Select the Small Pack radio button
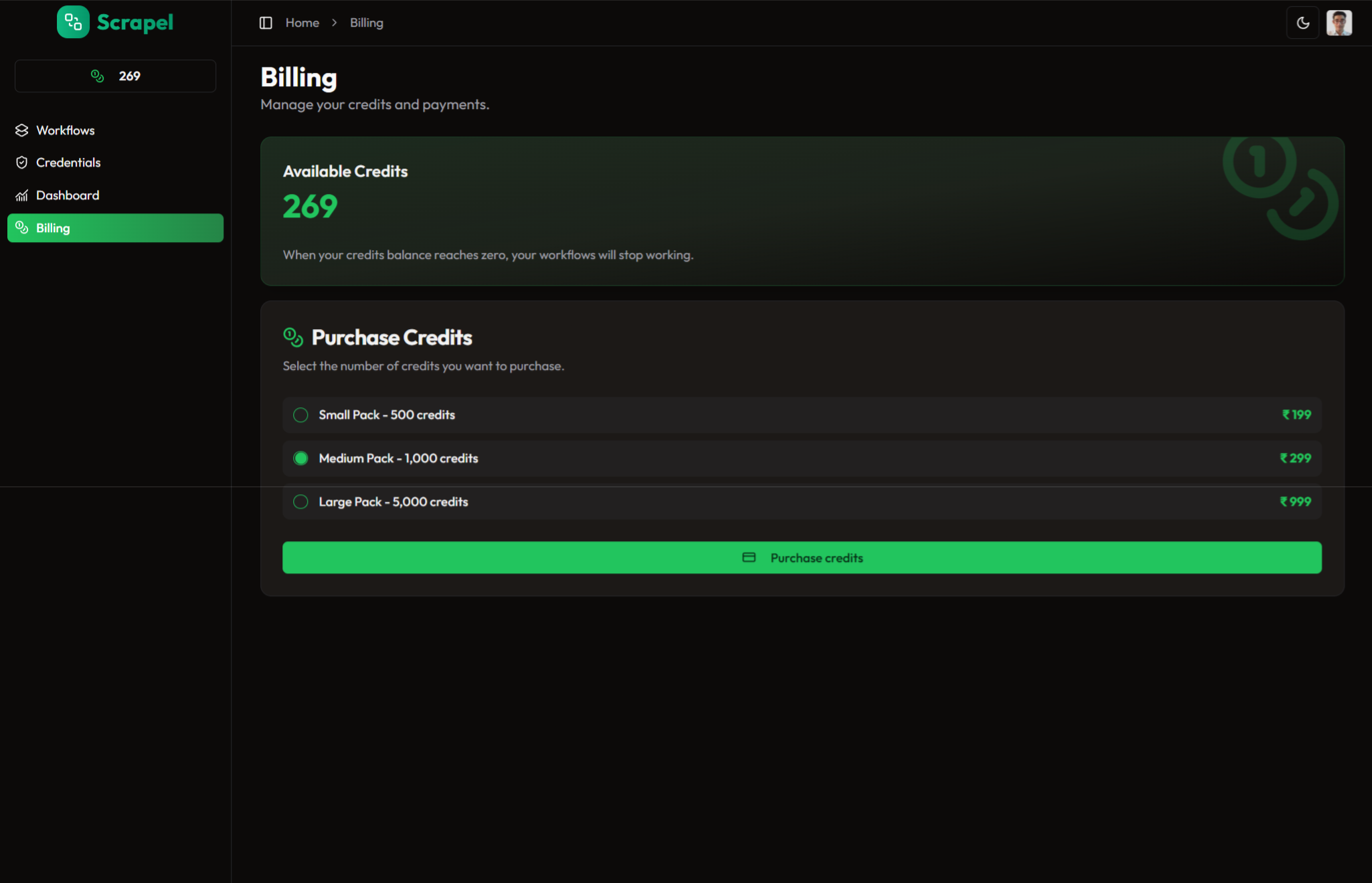Viewport: 1372px width, 883px height. [301, 415]
